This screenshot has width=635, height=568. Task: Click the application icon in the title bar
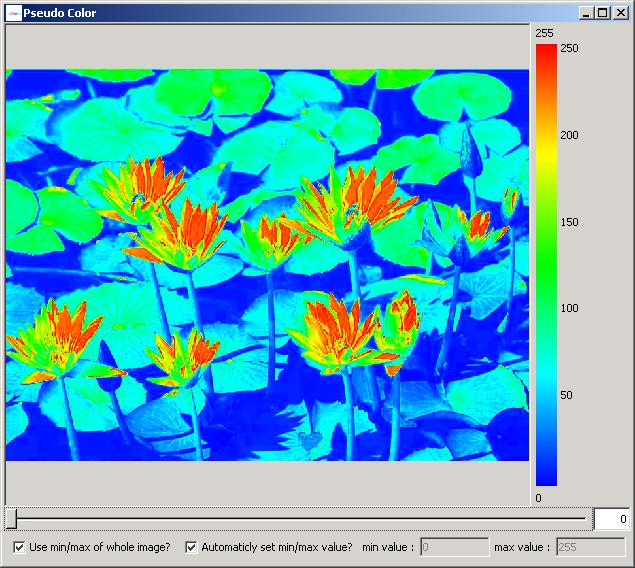point(14,13)
